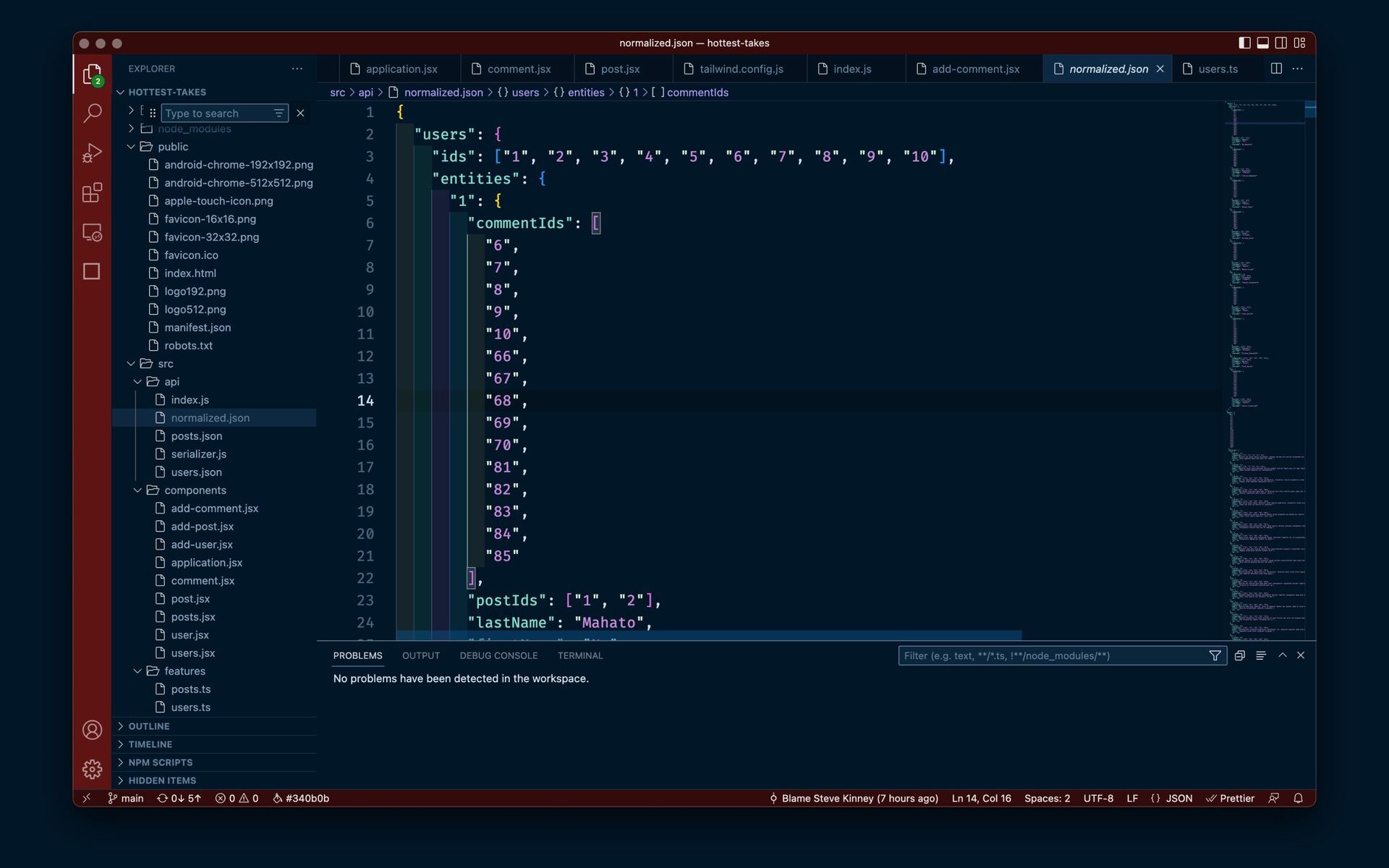1389x868 pixels.
Task: Toggle filter mode in explorer search box
Action: pos(279,114)
